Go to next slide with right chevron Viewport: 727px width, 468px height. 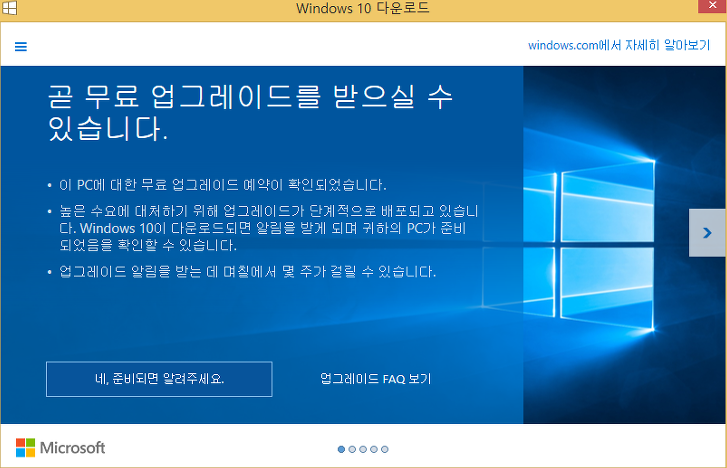click(x=707, y=233)
